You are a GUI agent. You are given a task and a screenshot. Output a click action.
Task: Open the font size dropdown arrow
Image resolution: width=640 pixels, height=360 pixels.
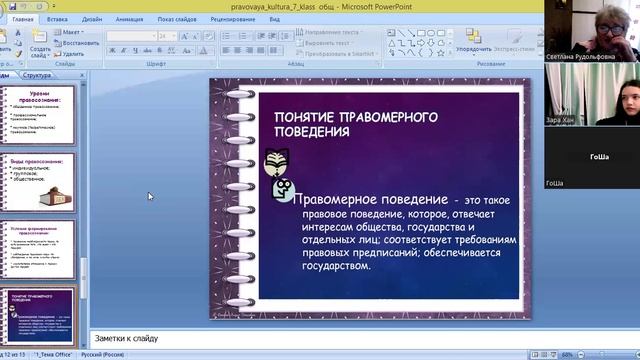click(x=174, y=36)
